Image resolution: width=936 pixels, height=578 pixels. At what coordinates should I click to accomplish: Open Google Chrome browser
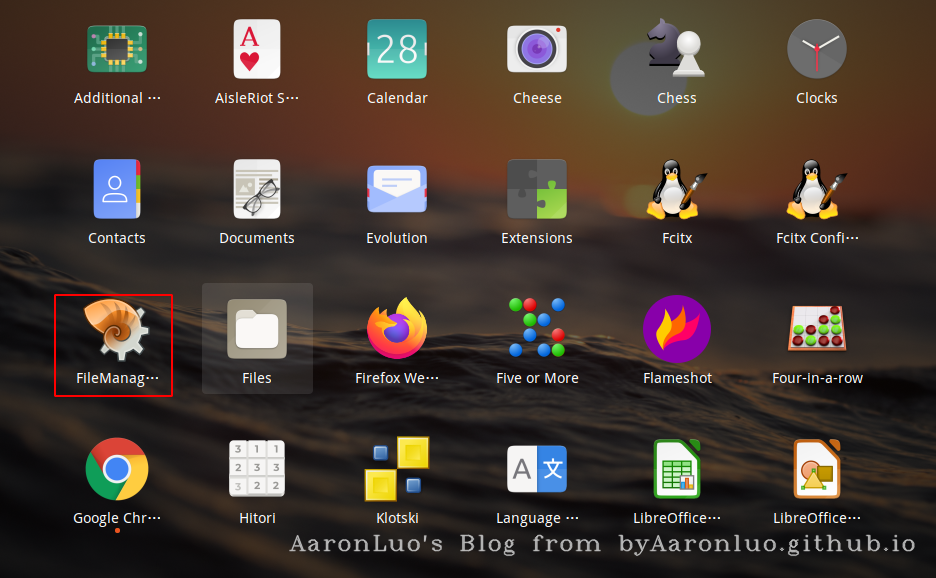[117, 469]
